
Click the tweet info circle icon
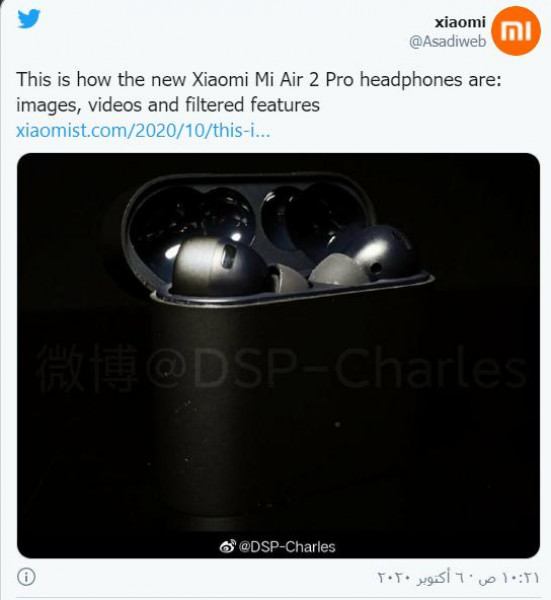(x=26, y=577)
